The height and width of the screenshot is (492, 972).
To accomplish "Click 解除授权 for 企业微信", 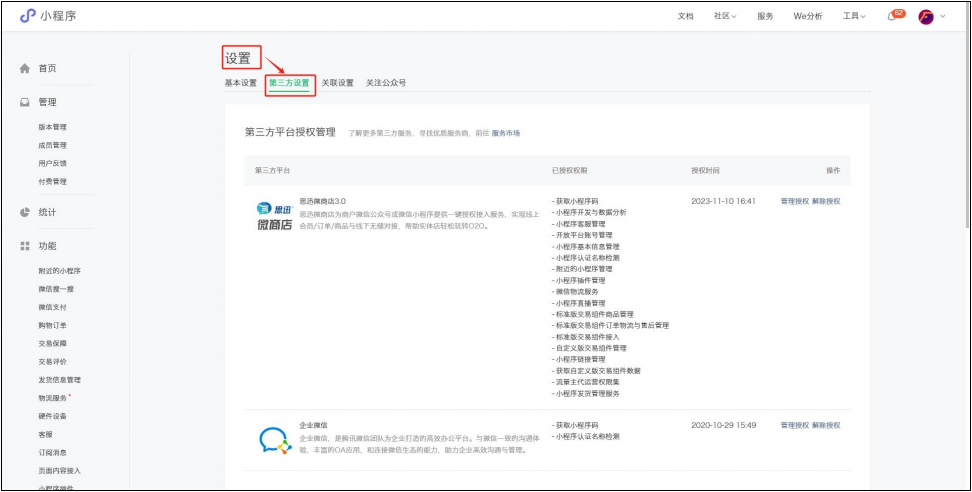I will click(826, 426).
